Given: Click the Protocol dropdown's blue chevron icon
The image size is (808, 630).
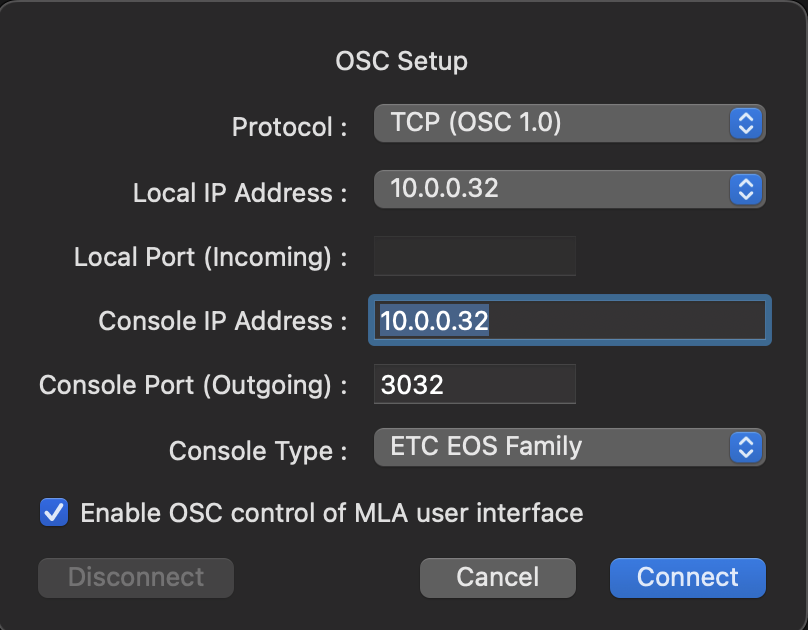Looking at the screenshot, I should (744, 124).
